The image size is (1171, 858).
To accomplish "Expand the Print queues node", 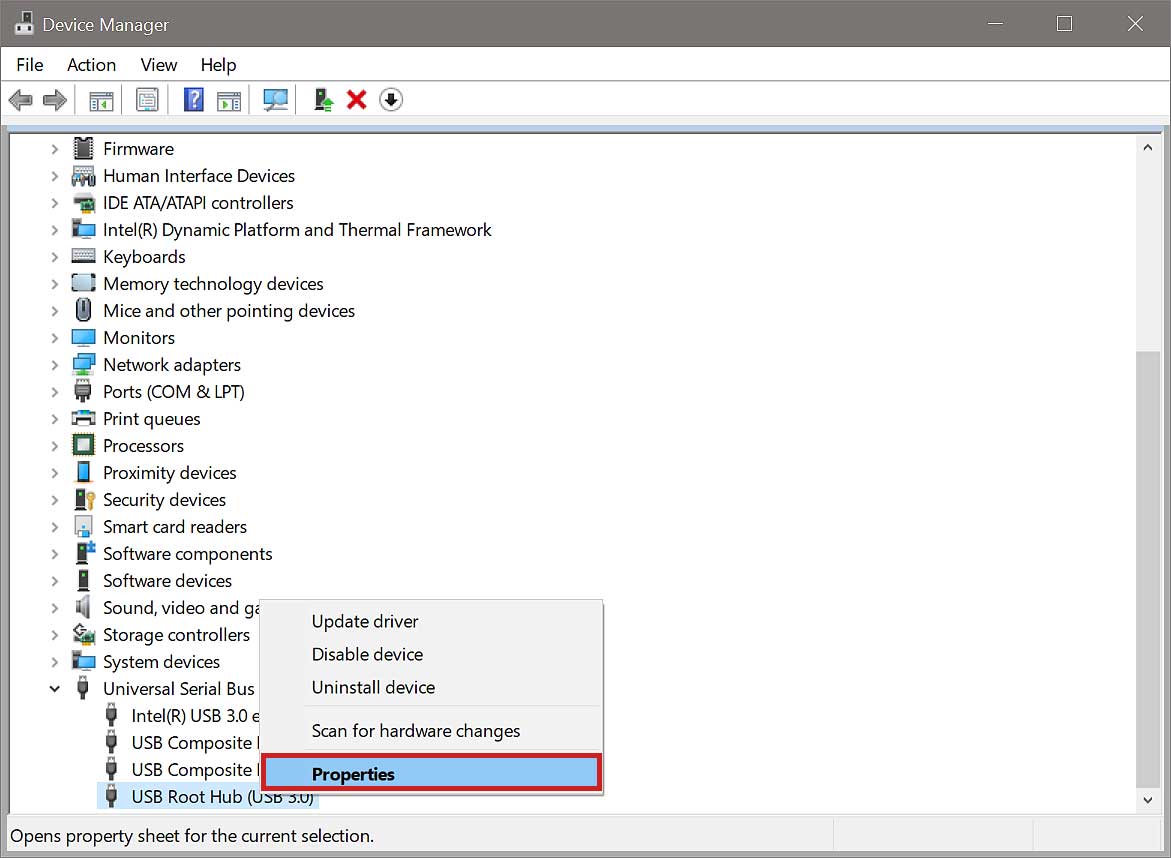I will coord(55,418).
